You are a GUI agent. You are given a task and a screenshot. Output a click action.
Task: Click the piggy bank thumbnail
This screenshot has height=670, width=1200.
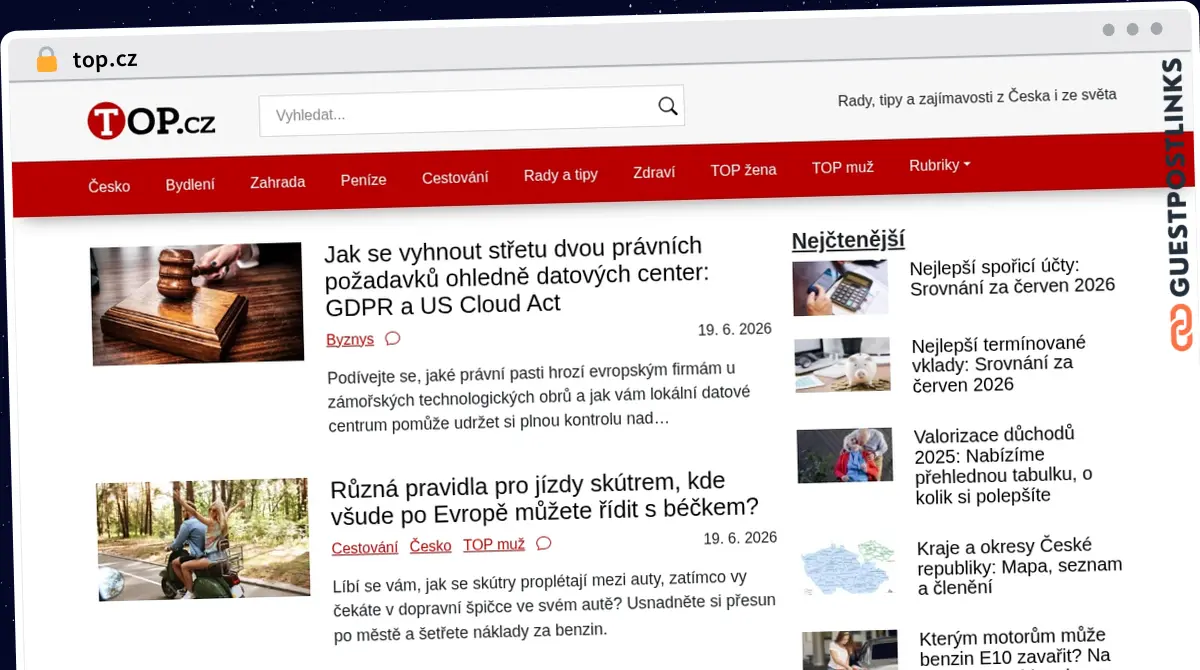click(842, 365)
